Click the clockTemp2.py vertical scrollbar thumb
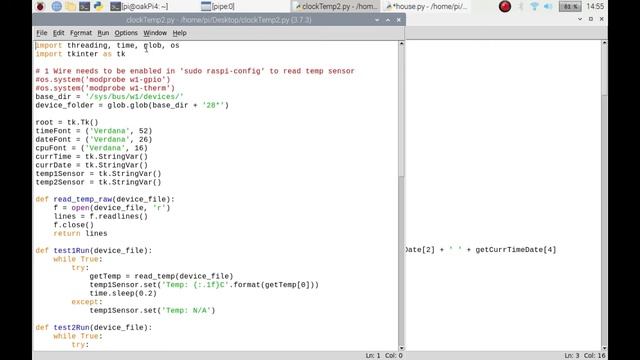 tap(402, 111)
